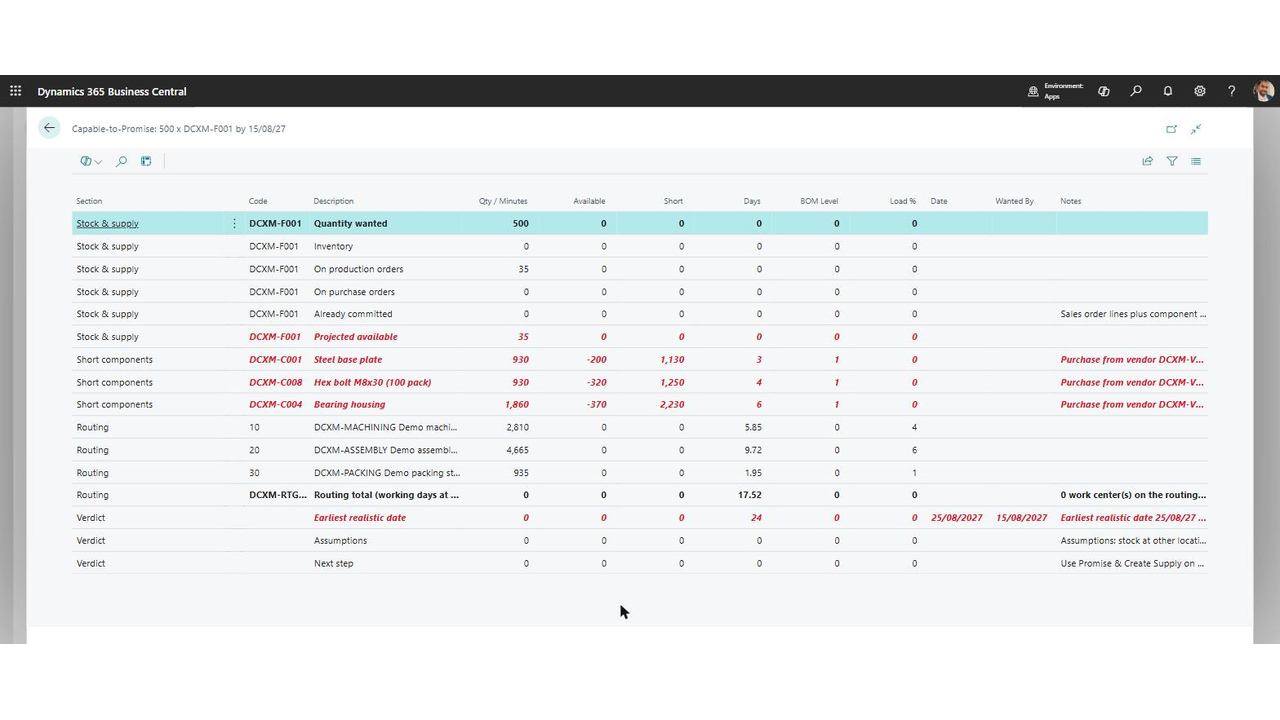Open the notifications bell

click(1168, 91)
